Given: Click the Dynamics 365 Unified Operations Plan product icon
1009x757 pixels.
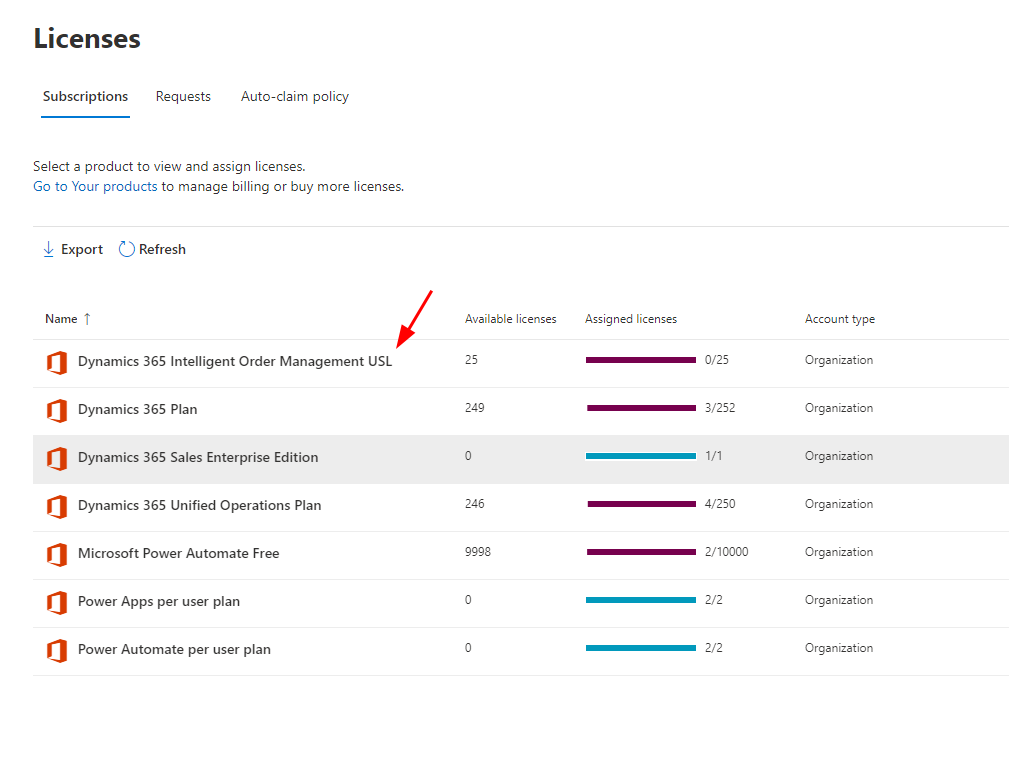Looking at the screenshot, I should 57,506.
